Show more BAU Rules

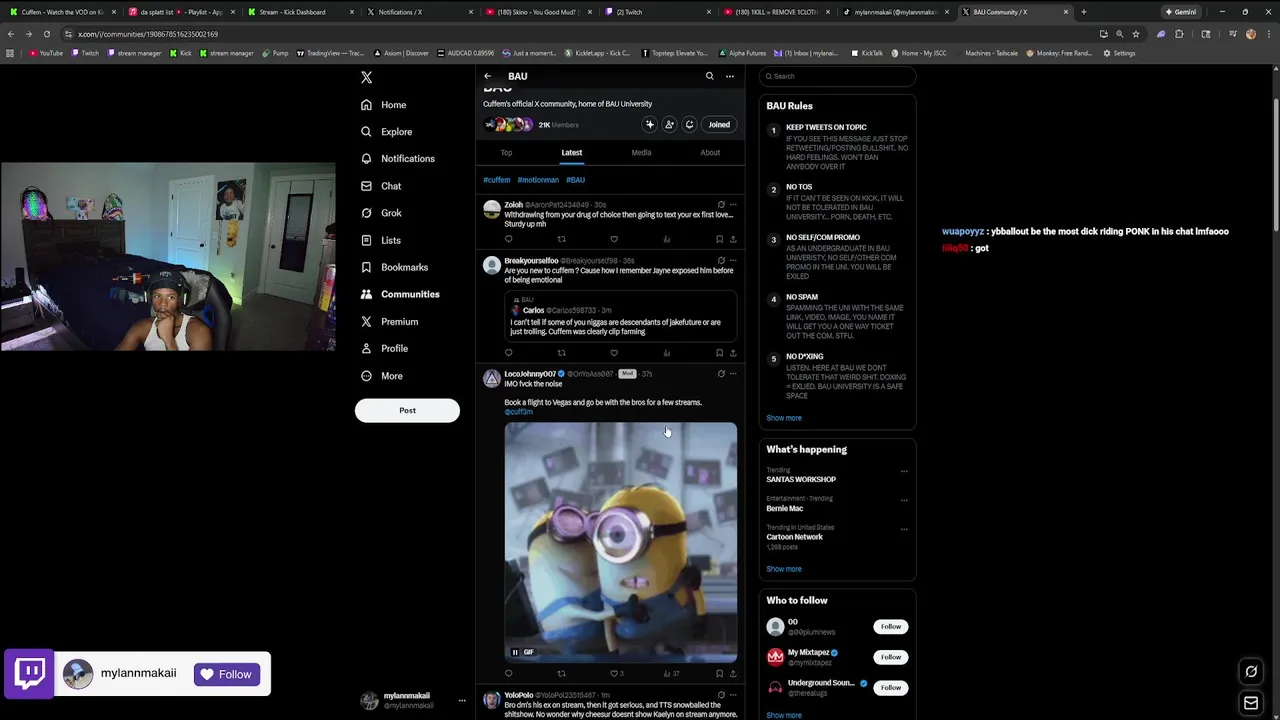click(784, 418)
